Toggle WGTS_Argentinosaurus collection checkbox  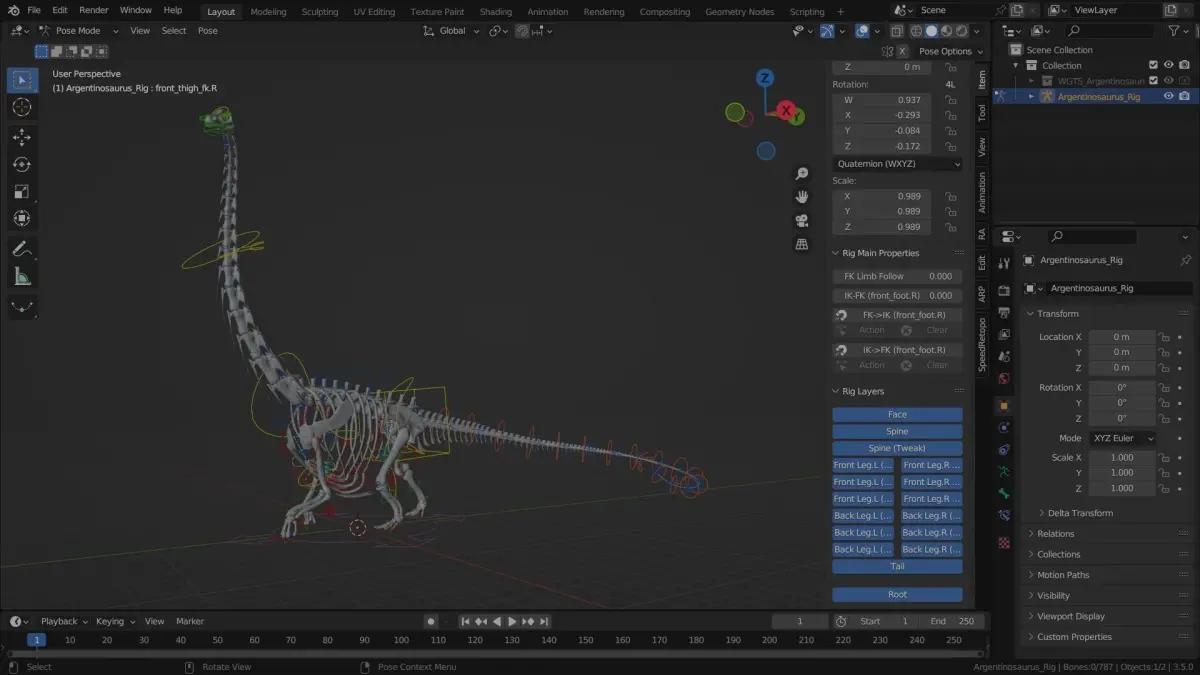(x=1153, y=81)
